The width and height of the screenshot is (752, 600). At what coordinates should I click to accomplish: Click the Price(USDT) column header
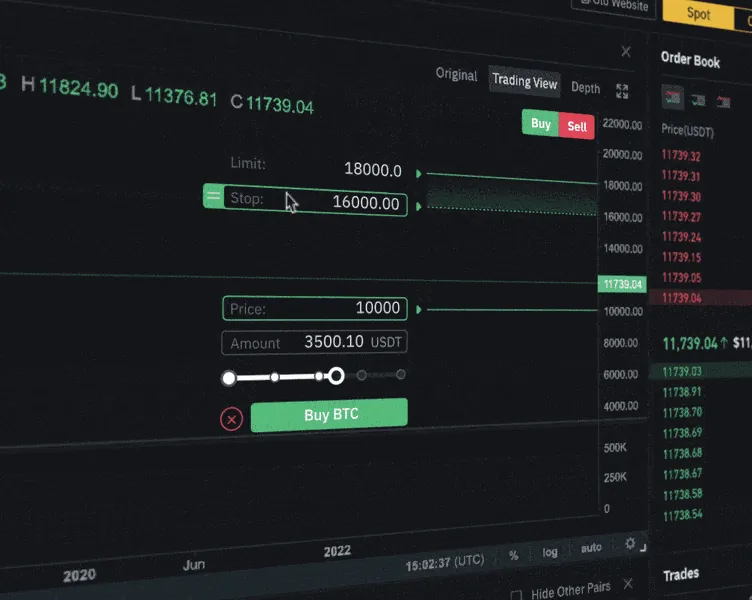point(687,130)
